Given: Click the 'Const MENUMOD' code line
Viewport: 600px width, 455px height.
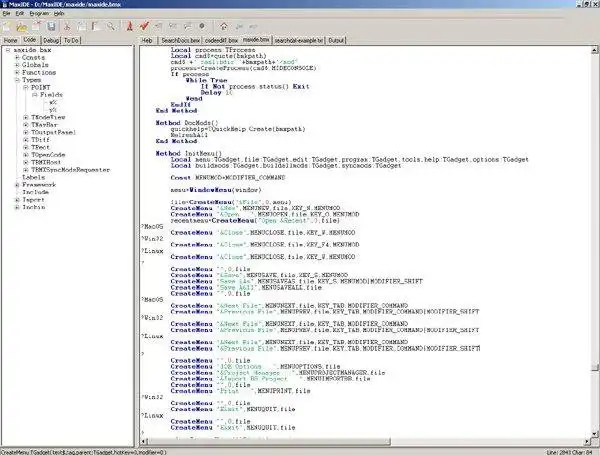Looking at the screenshot, I should coord(228,178).
